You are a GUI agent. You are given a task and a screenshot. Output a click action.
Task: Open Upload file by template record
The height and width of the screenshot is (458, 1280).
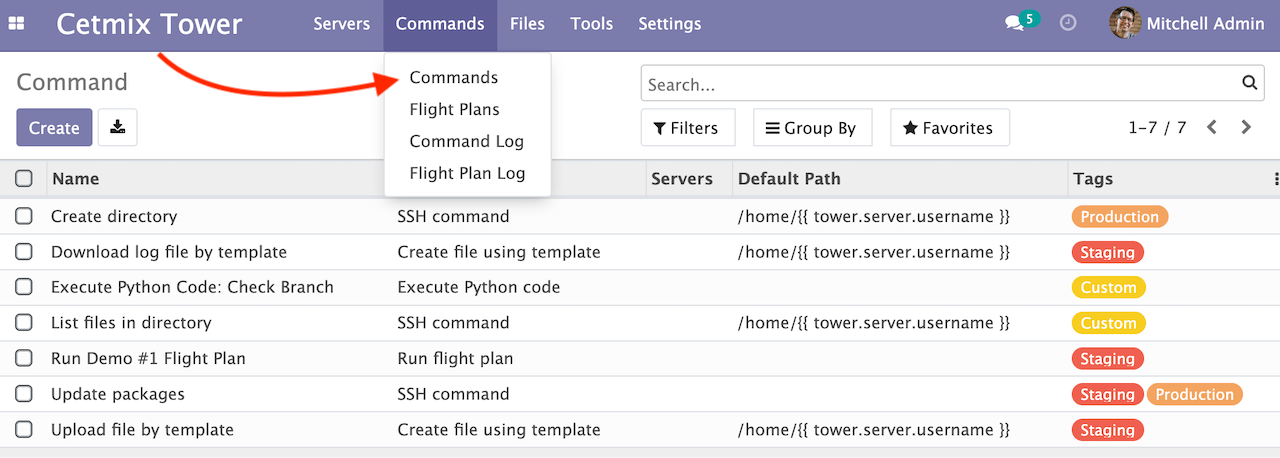[142, 430]
